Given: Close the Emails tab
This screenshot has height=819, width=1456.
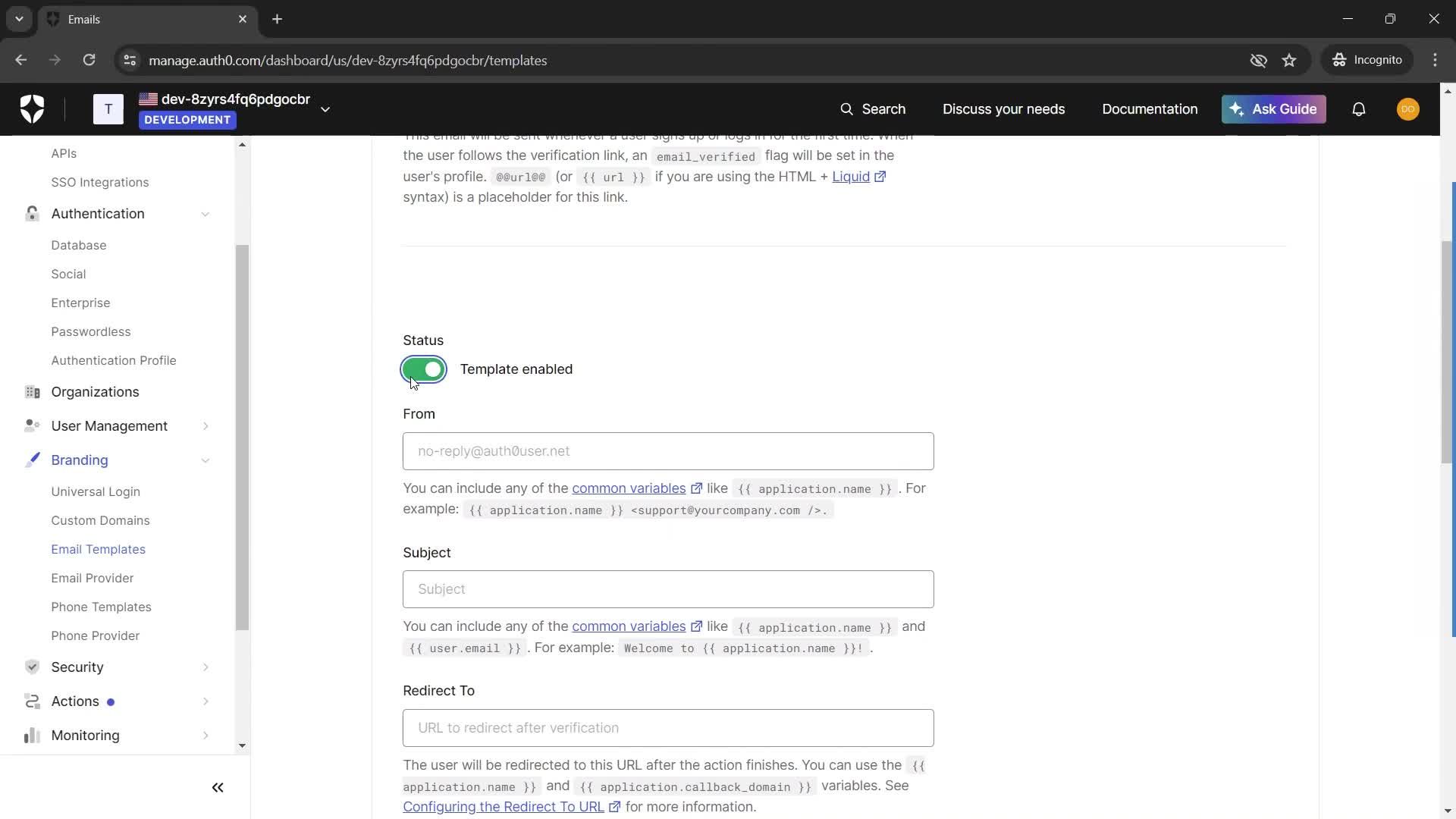Looking at the screenshot, I should coord(243,19).
